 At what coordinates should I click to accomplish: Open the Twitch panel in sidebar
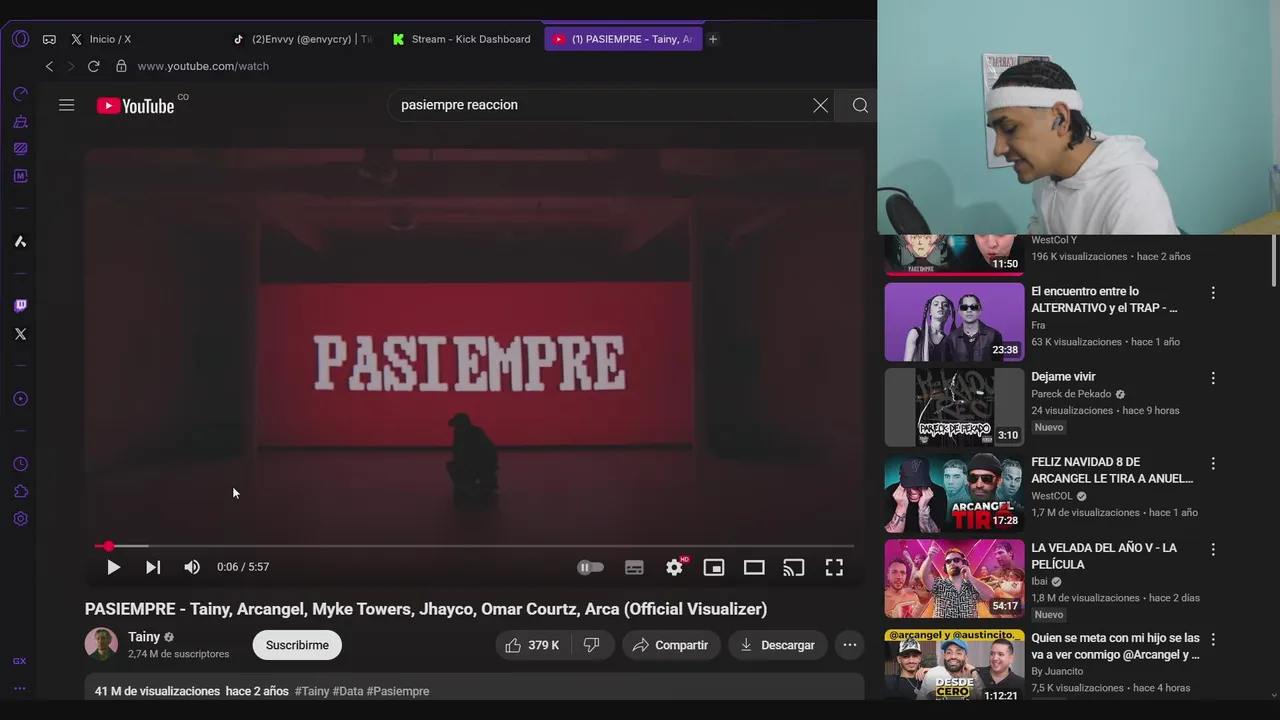pyautogui.click(x=20, y=306)
